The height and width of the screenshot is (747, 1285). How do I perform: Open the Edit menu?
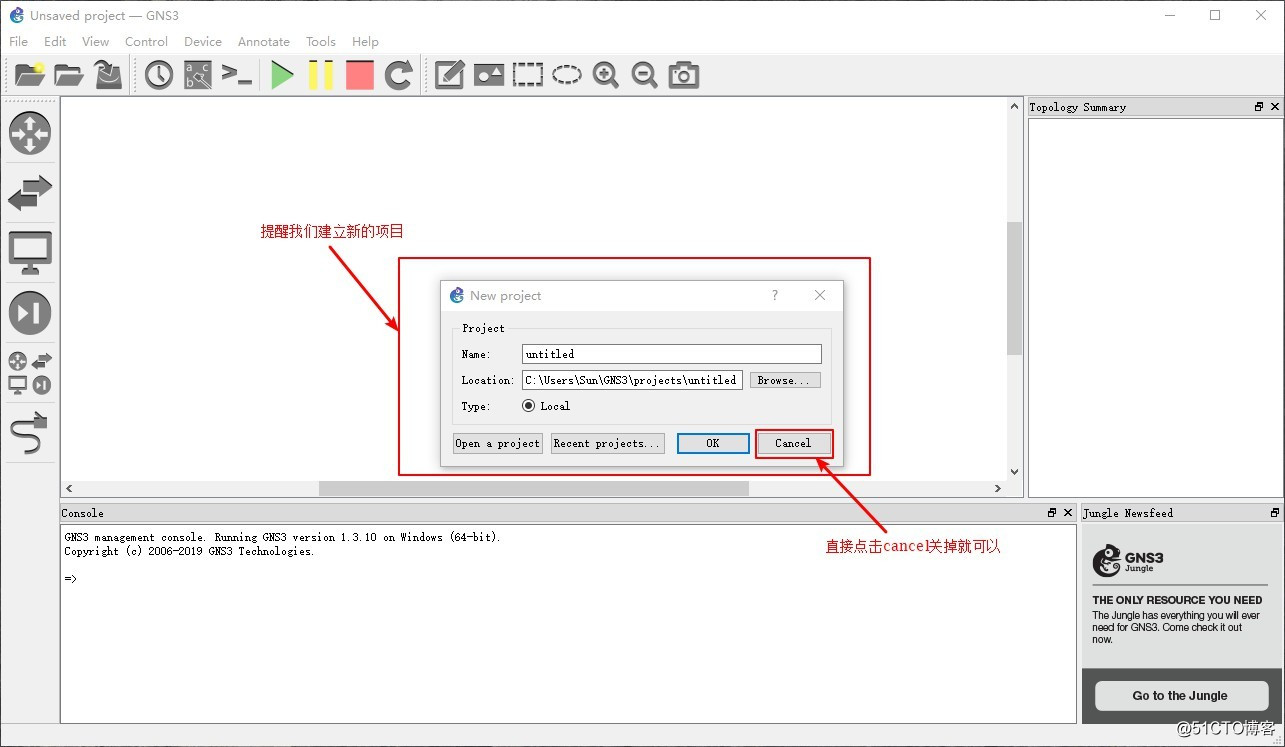tap(55, 41)
